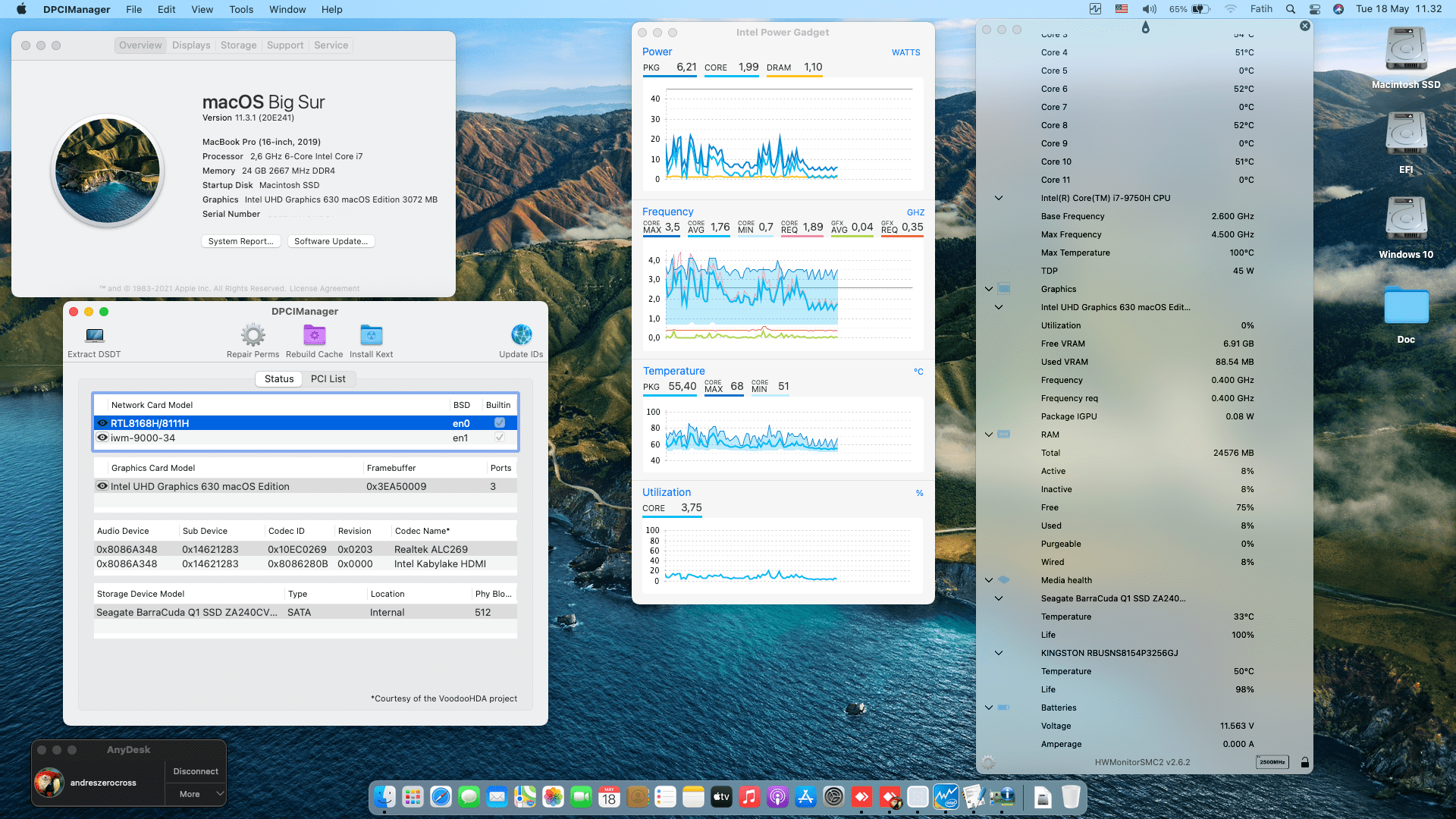Open the Trash in the Dock
1456x819 pixels.
1070,797
